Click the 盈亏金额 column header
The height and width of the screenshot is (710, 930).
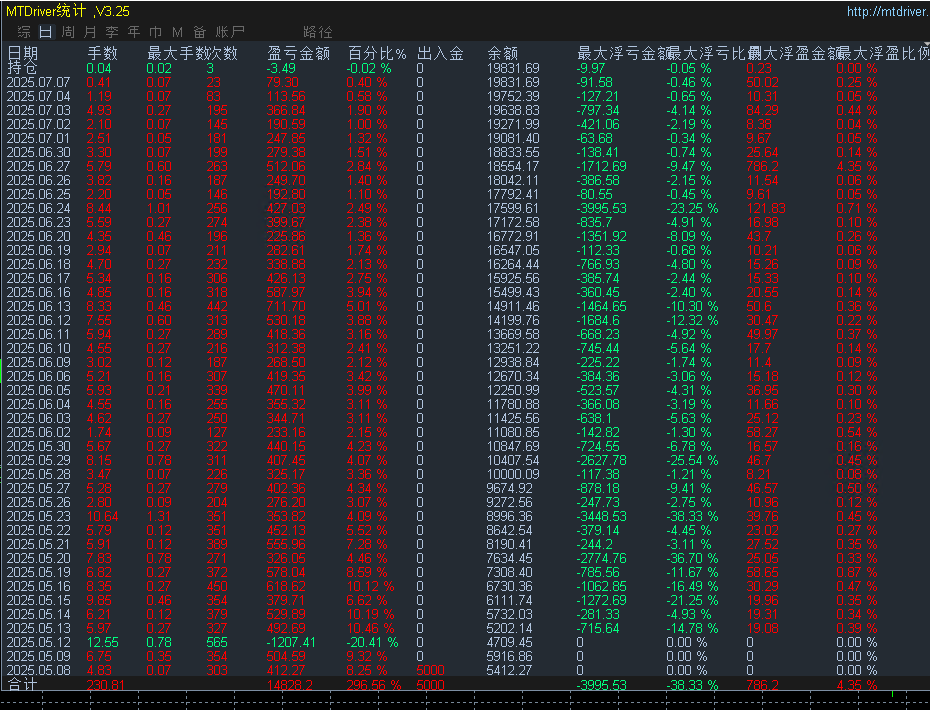299,53
